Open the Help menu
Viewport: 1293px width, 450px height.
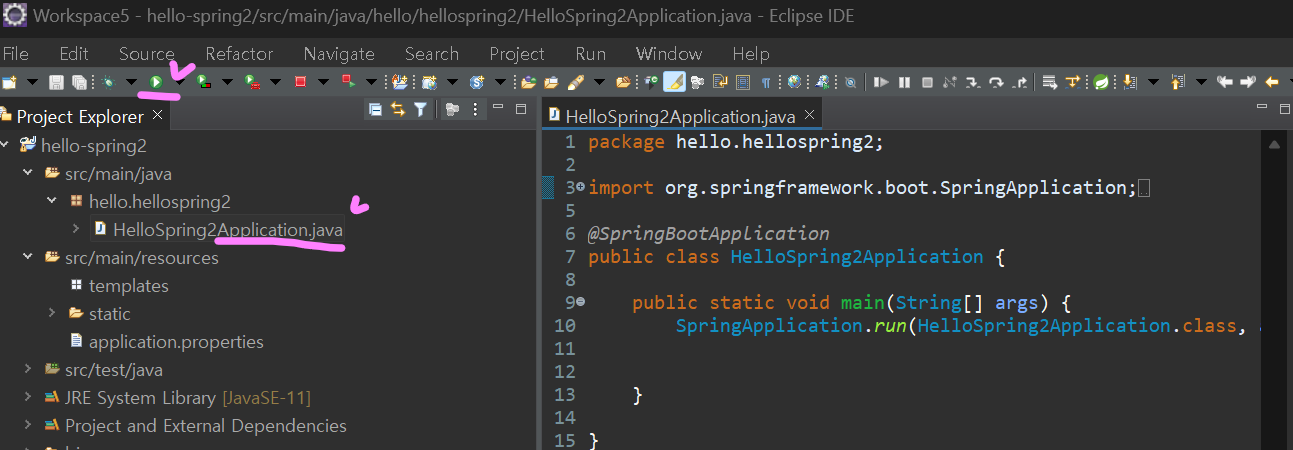click(x=751, y=54)
